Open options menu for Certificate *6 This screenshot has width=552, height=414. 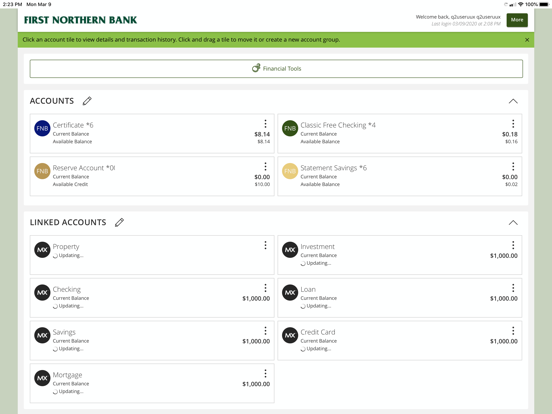pyautogui.click(x=265, y=124)
